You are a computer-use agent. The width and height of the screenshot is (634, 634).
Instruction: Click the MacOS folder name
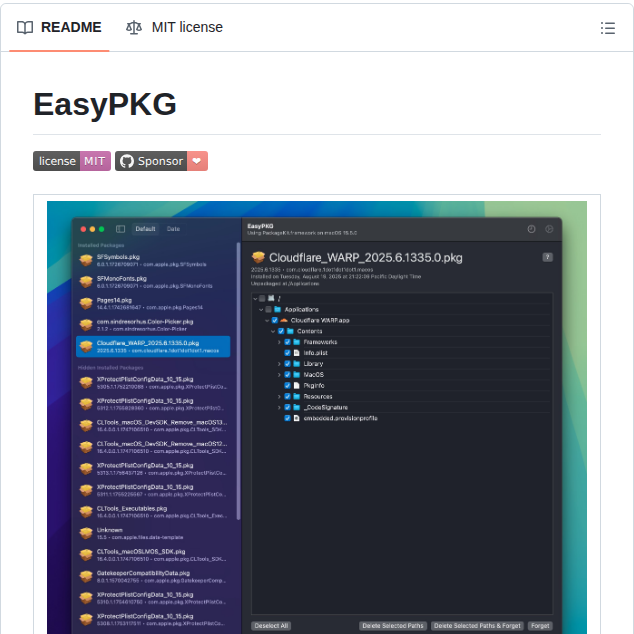coord(314,375)
